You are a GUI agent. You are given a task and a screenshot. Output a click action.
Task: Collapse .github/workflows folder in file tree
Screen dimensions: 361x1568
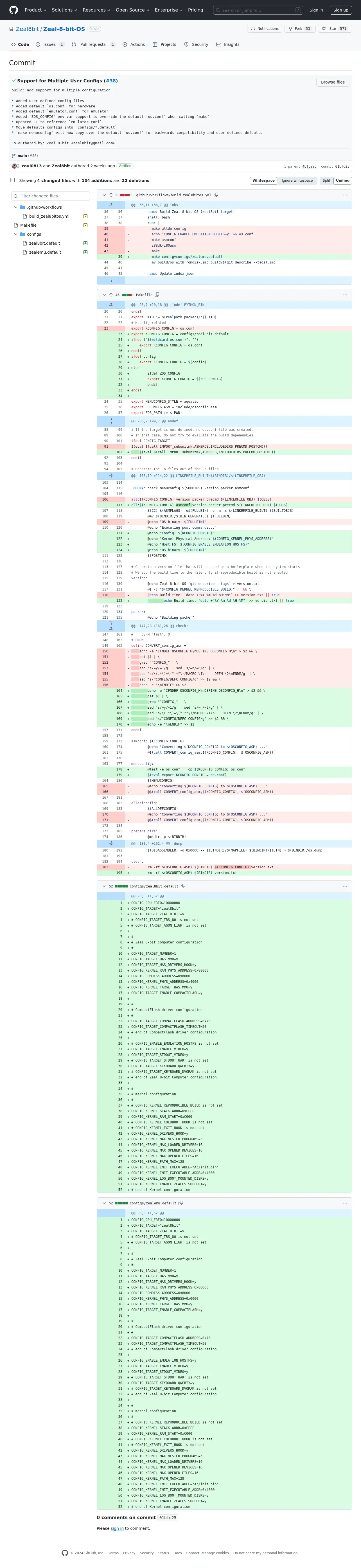16,207
